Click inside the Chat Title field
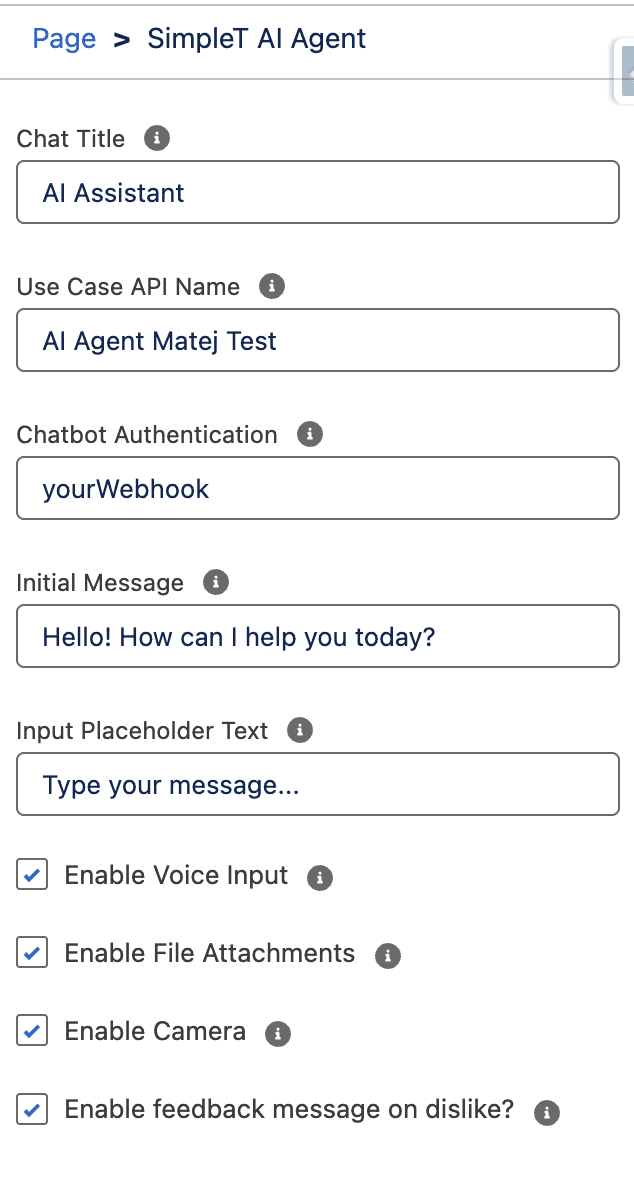The height and width of the screenshot is (1190, 634). point(317,192)
